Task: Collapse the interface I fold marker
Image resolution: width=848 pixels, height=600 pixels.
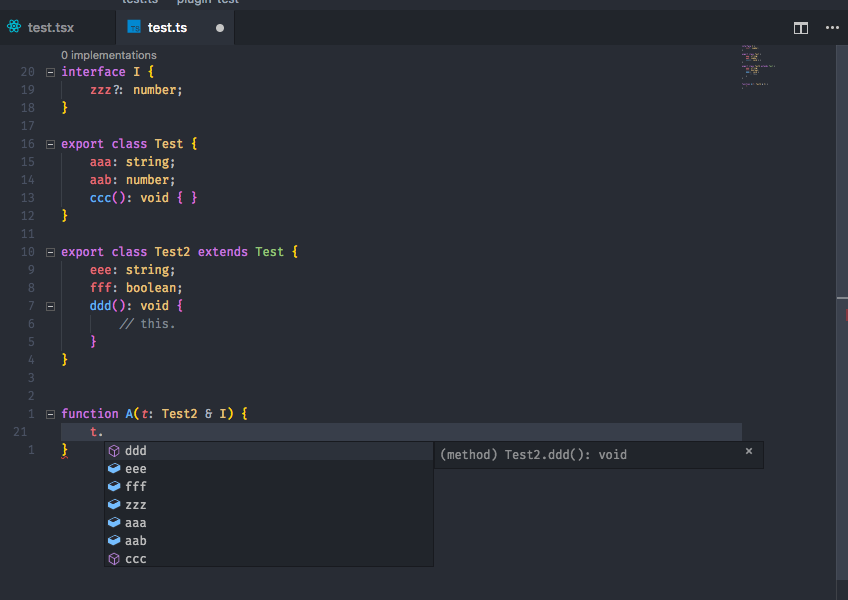Action: tap(50, 72)
